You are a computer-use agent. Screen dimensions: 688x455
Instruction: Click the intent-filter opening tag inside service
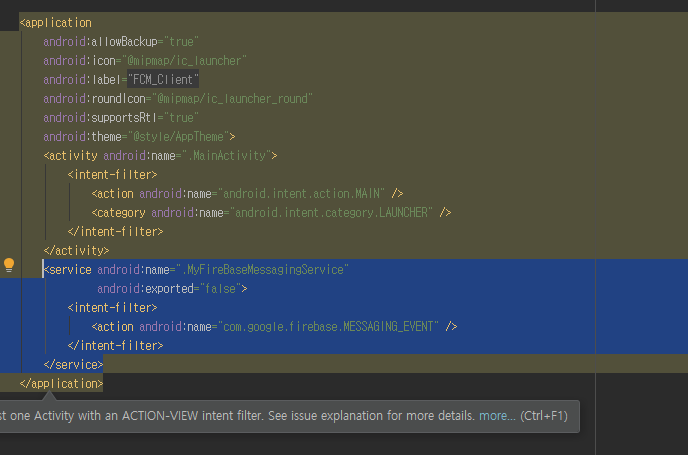tap(112, 308)
